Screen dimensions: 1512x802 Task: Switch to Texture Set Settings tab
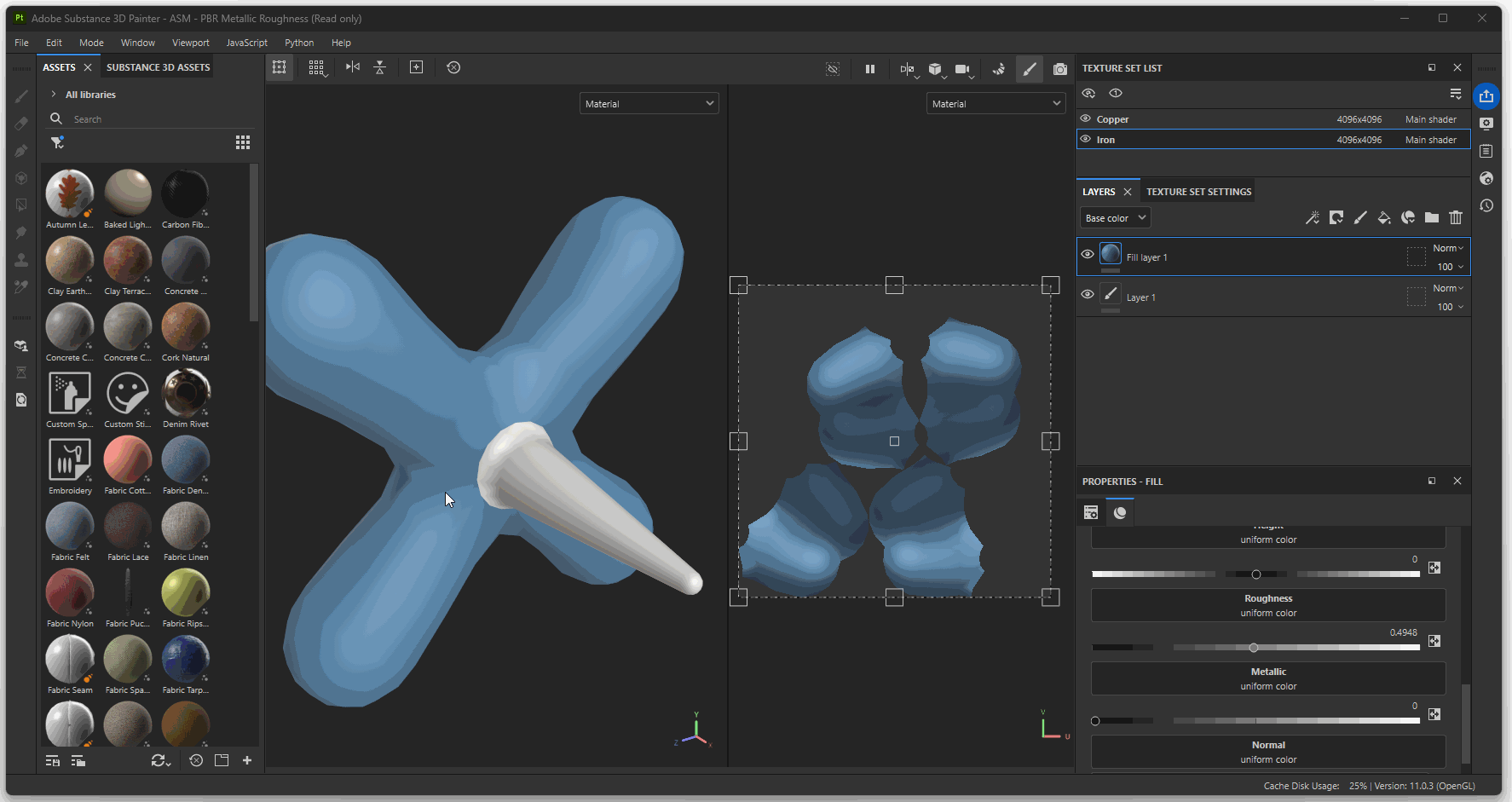(x=1198, y=192)
